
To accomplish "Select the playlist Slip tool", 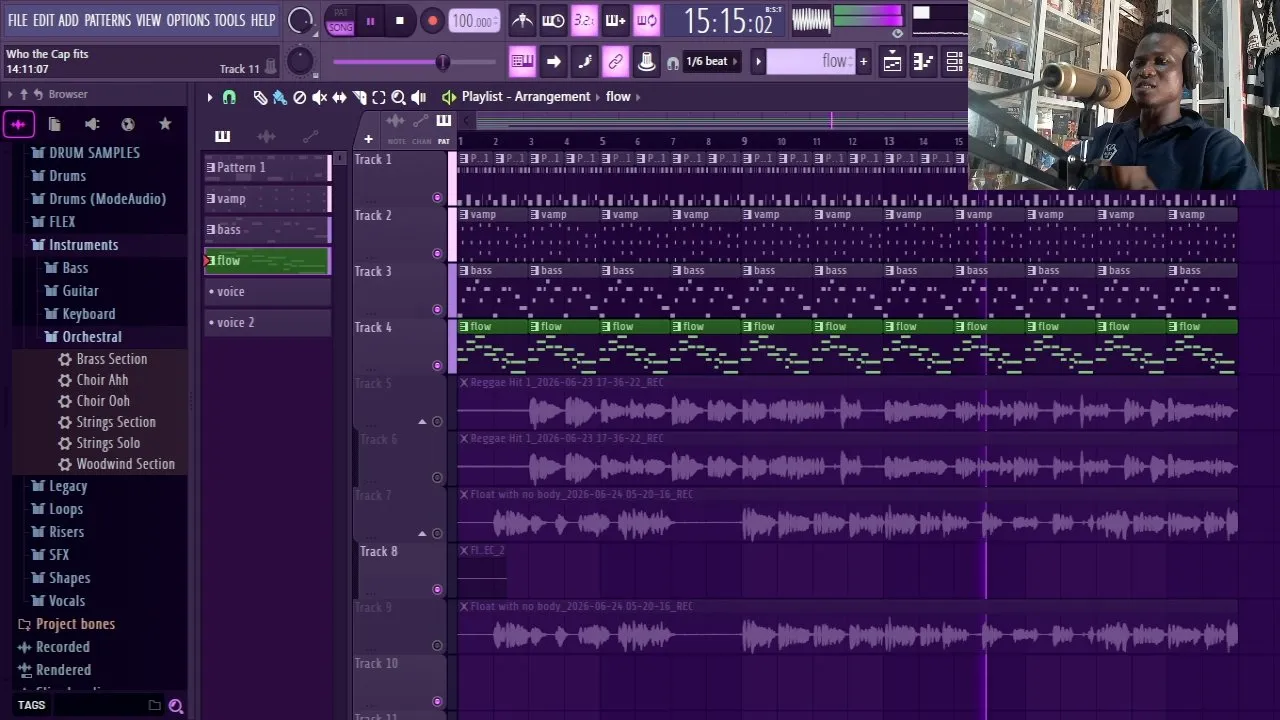I will coord(340,97).
